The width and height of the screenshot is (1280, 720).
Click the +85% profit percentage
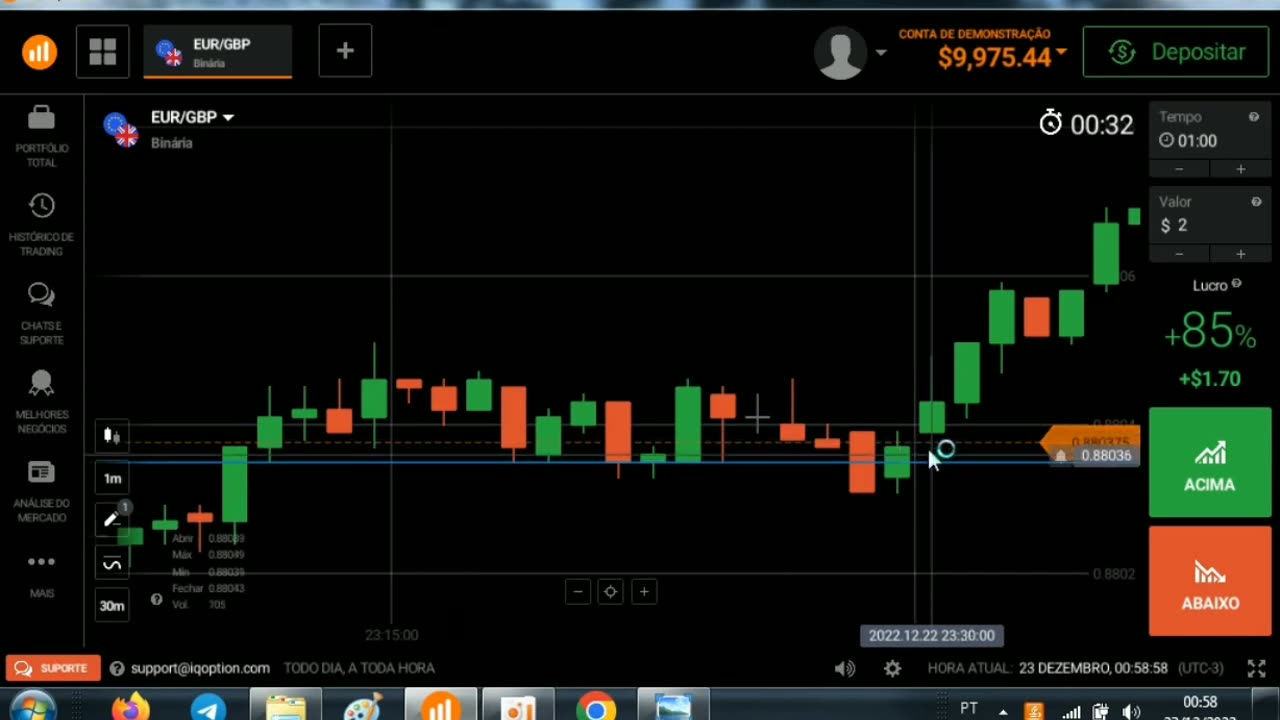pos(1209,333)
